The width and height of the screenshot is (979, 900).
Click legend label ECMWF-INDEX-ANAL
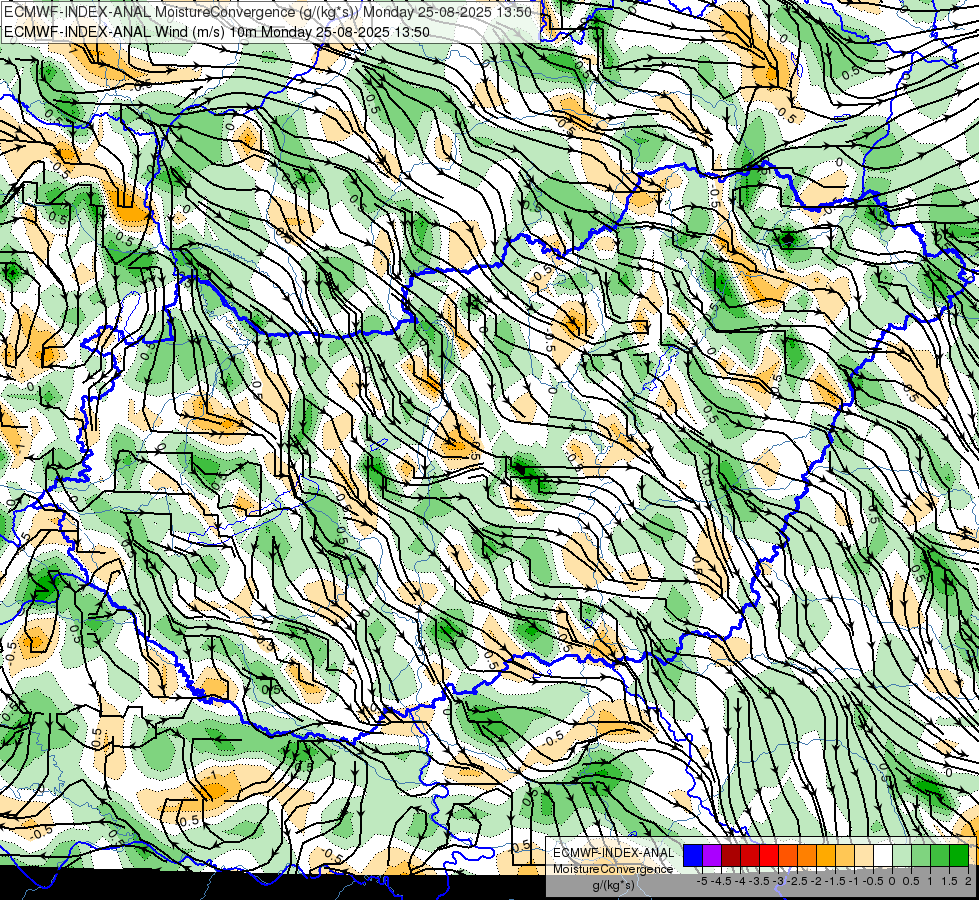[614, 853]
